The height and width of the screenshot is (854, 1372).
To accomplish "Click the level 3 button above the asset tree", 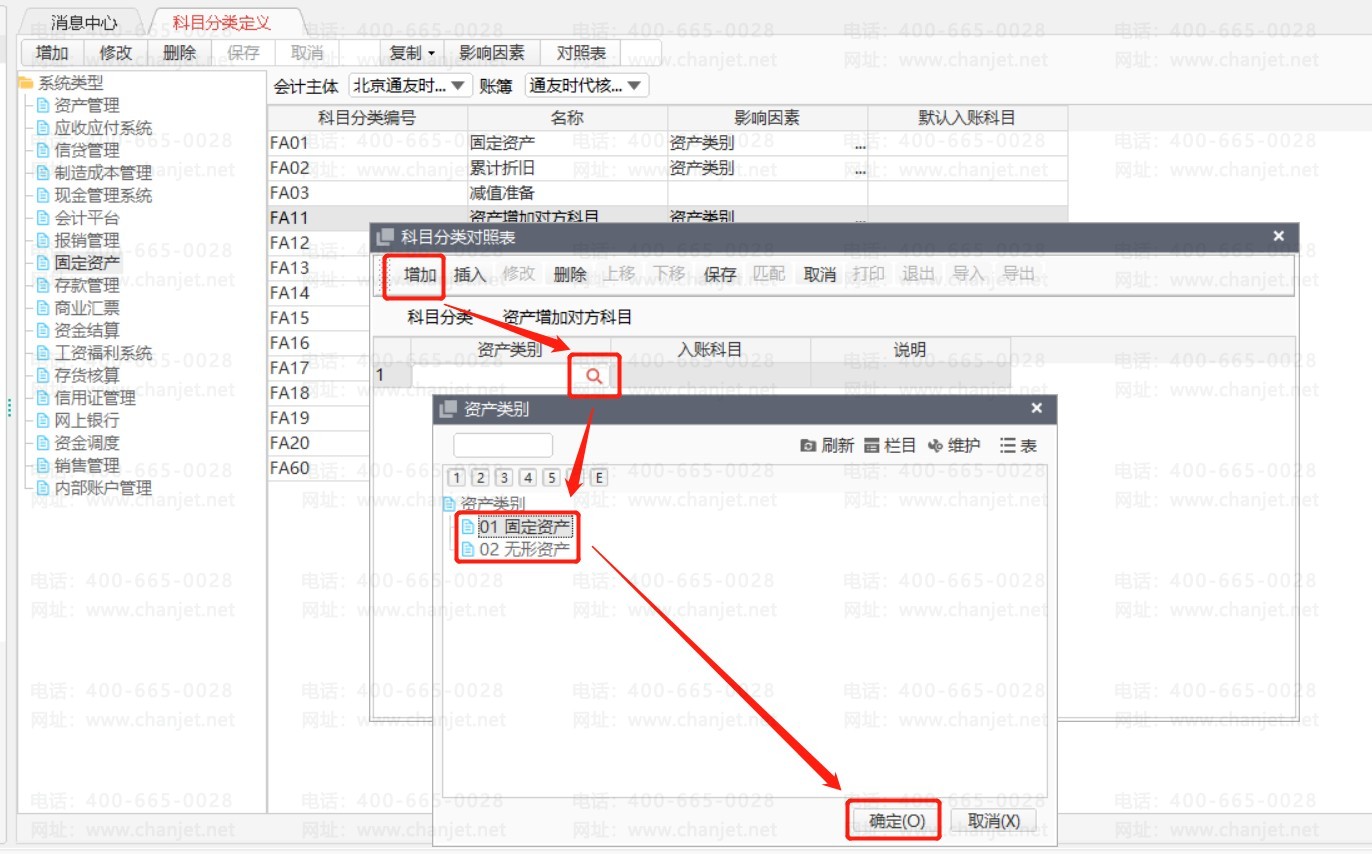I will [x=505, y=478].
